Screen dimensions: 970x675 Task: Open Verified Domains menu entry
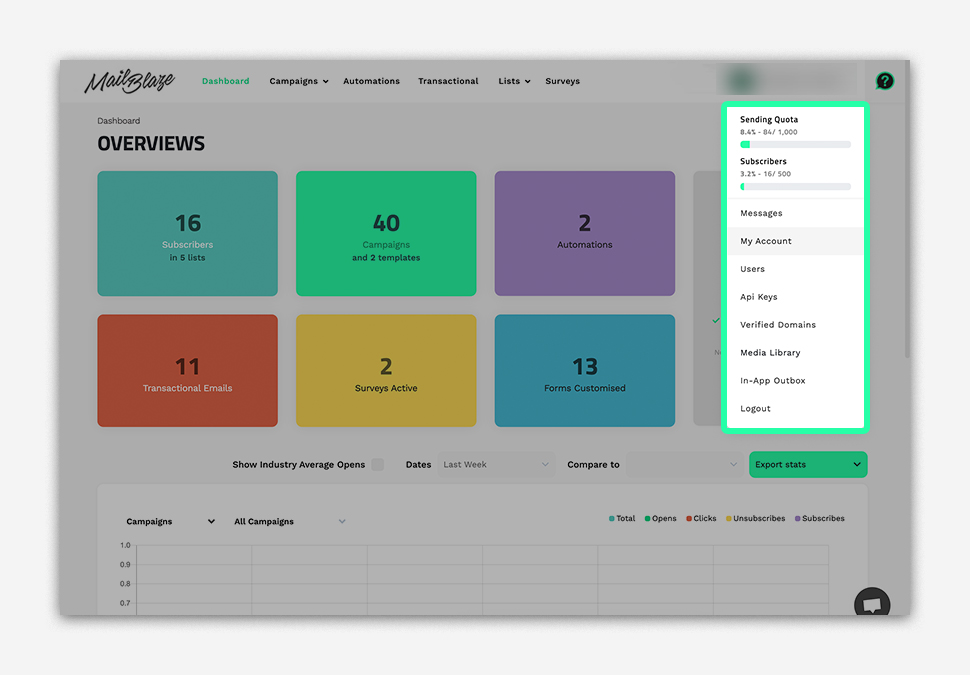777,325
